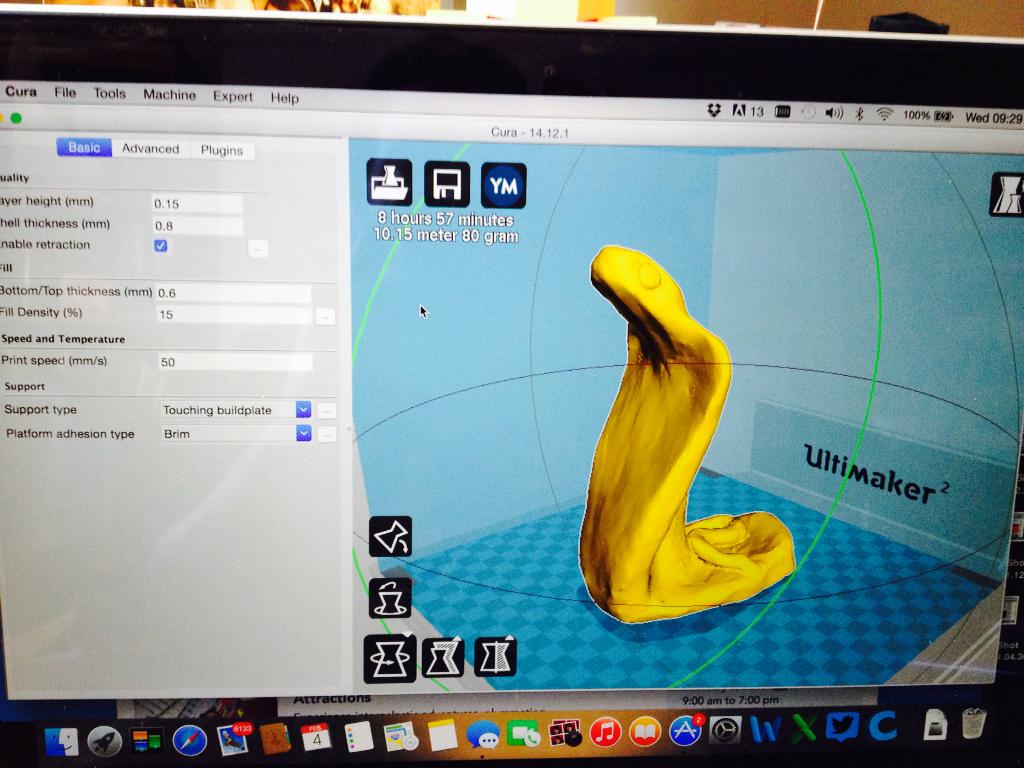Click the clock reading Wed 09:29
Viewport: 1024px width, 768px height.
click(x=993, y=118)
